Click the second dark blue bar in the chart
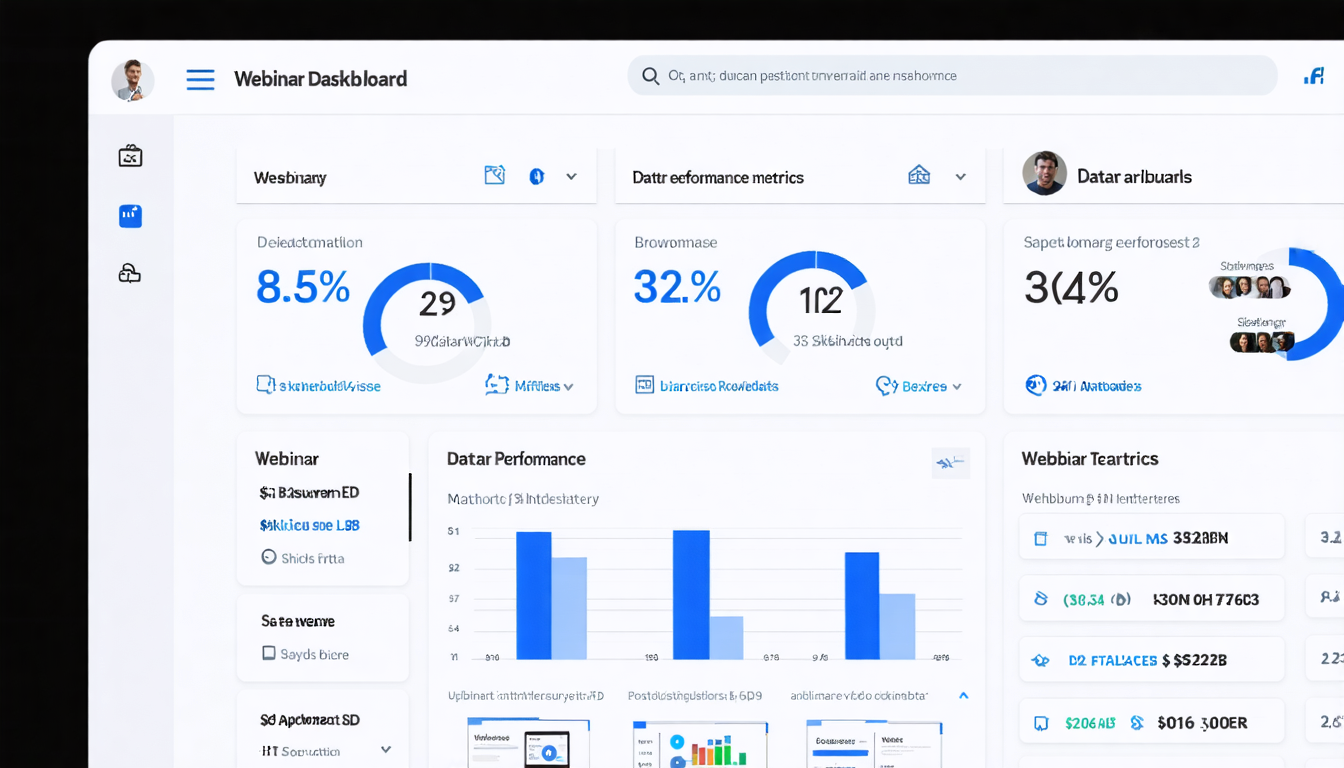 pyautogui.click(x=691, y=594)
